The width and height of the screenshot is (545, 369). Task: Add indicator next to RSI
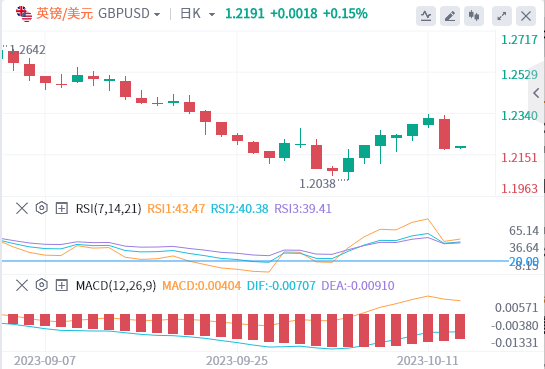tap(62, 208)
